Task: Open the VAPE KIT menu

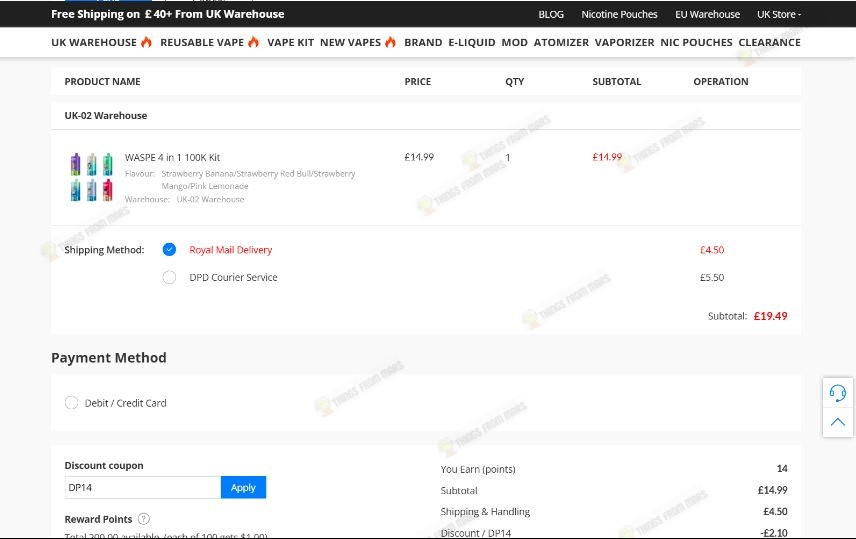Action: tap(290, 43)
